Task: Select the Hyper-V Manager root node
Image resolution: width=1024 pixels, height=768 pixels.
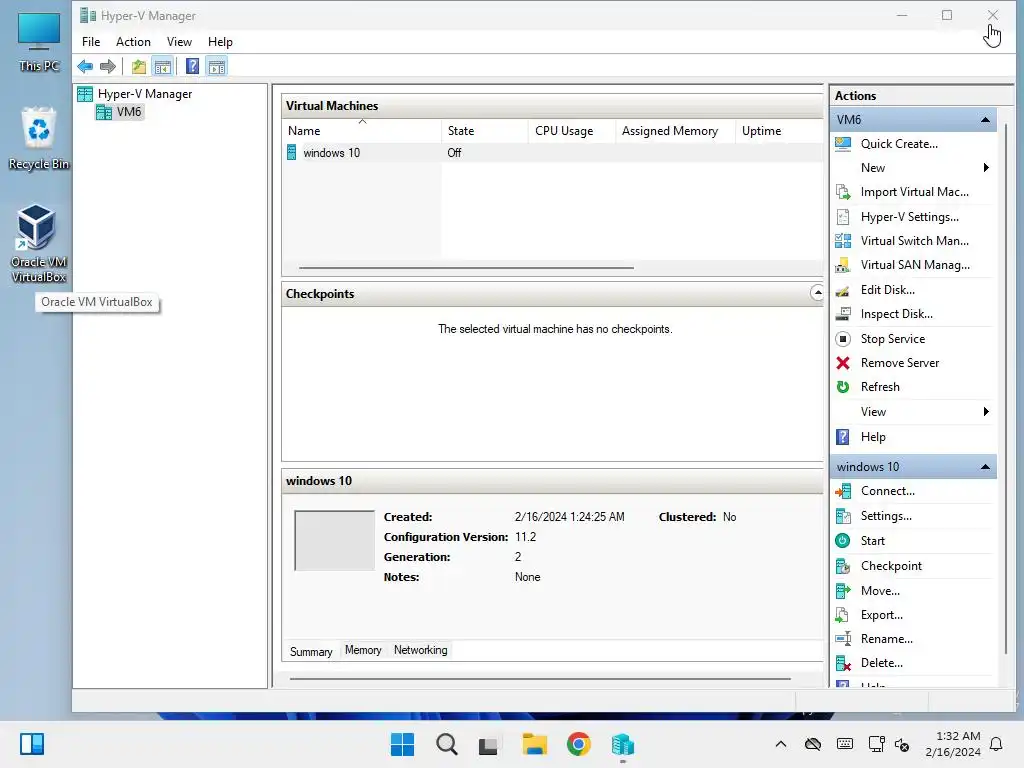Action: point(145,94)
